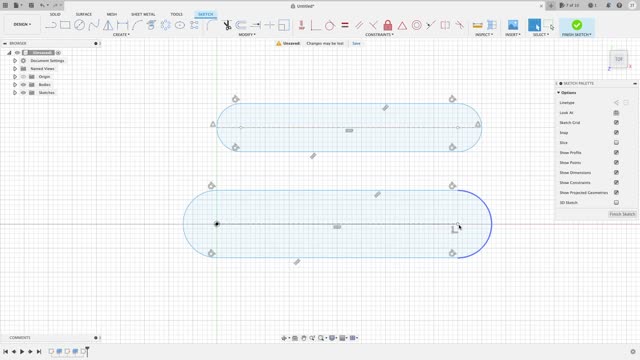Toggle the Snap checkbox
The height and width of the screenshot is (360, 640).
616,132
